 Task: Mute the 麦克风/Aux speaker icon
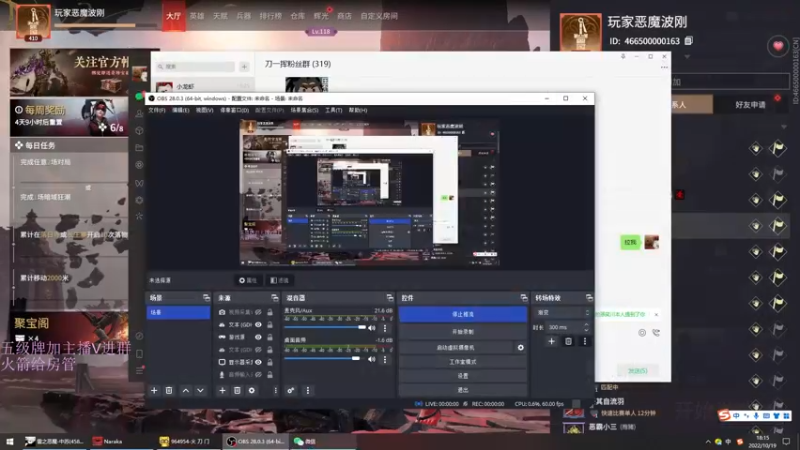[x=372, y=328]
